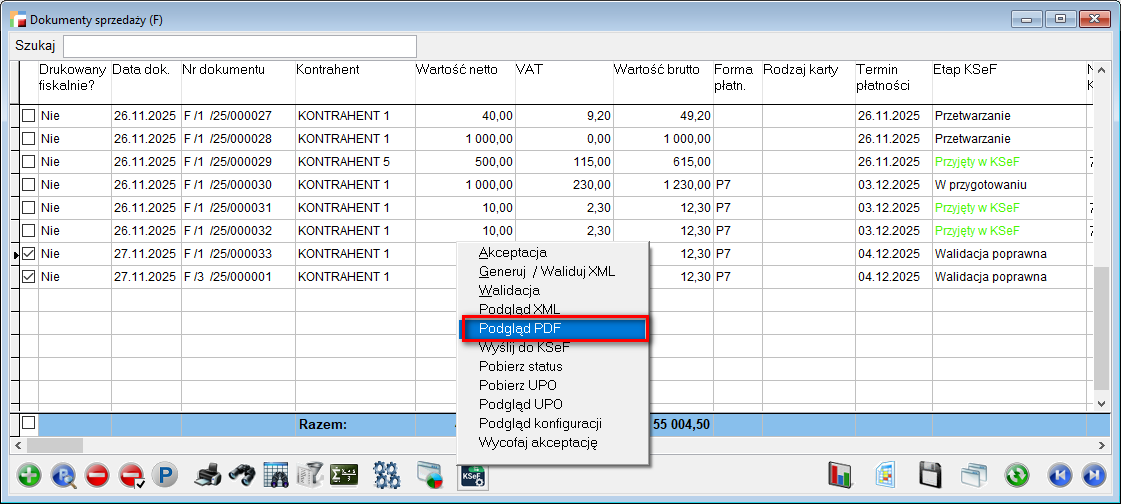This screenshot has width=1121, height=504.
Task: Open search with the binoculars icon
Action: pos(241,476)
